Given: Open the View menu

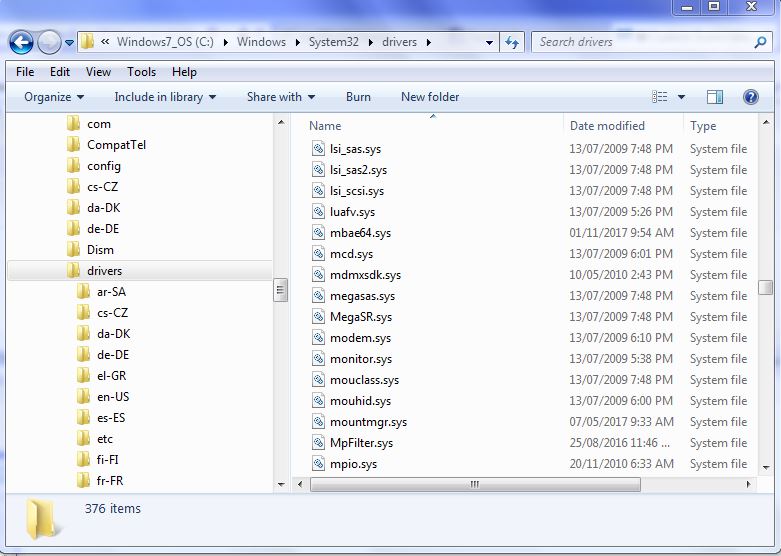Looking at the screenshot, I should coord(98,72).
